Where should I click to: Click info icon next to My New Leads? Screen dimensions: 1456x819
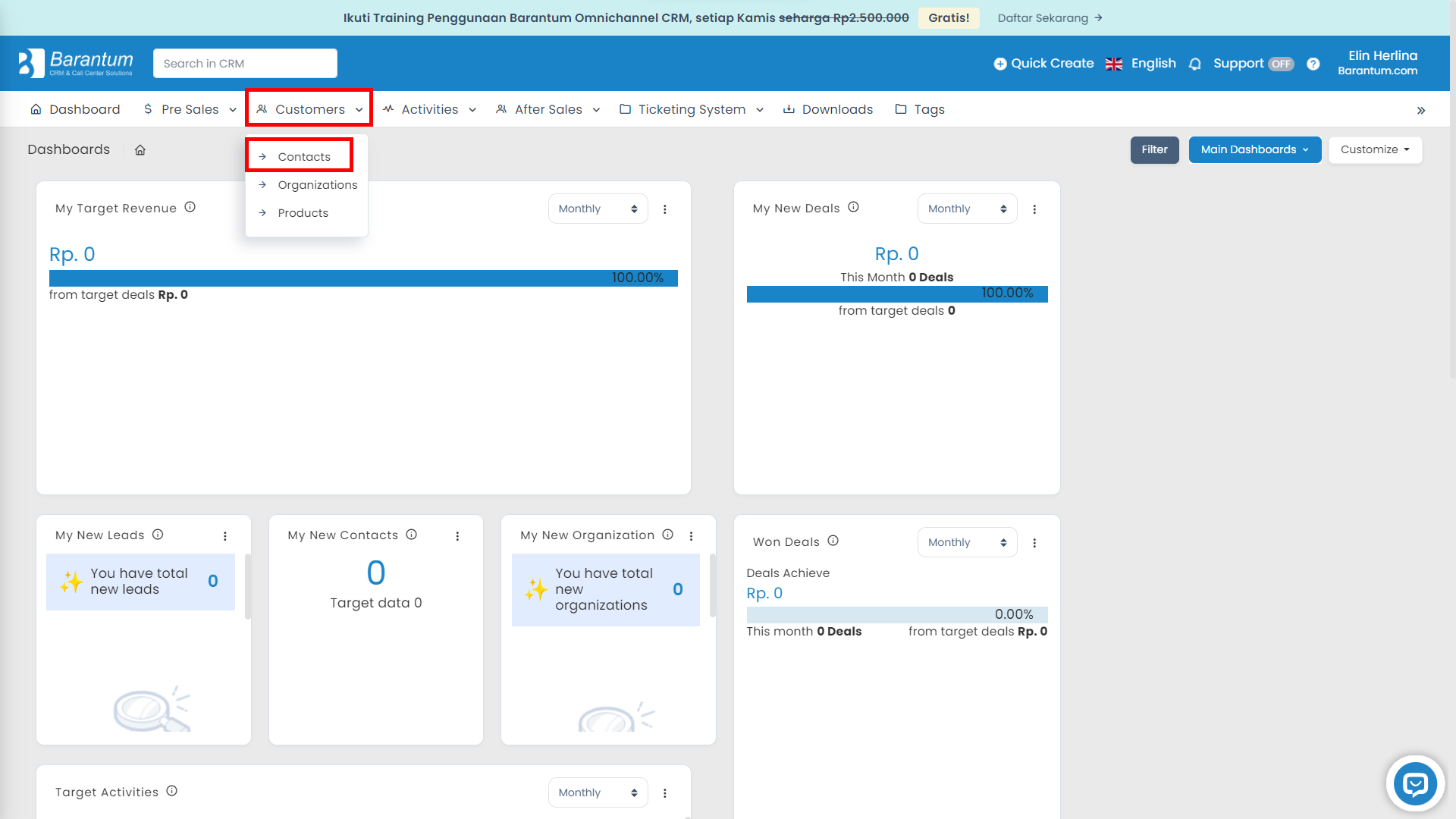pyautogui.click(x=158, y=535)
